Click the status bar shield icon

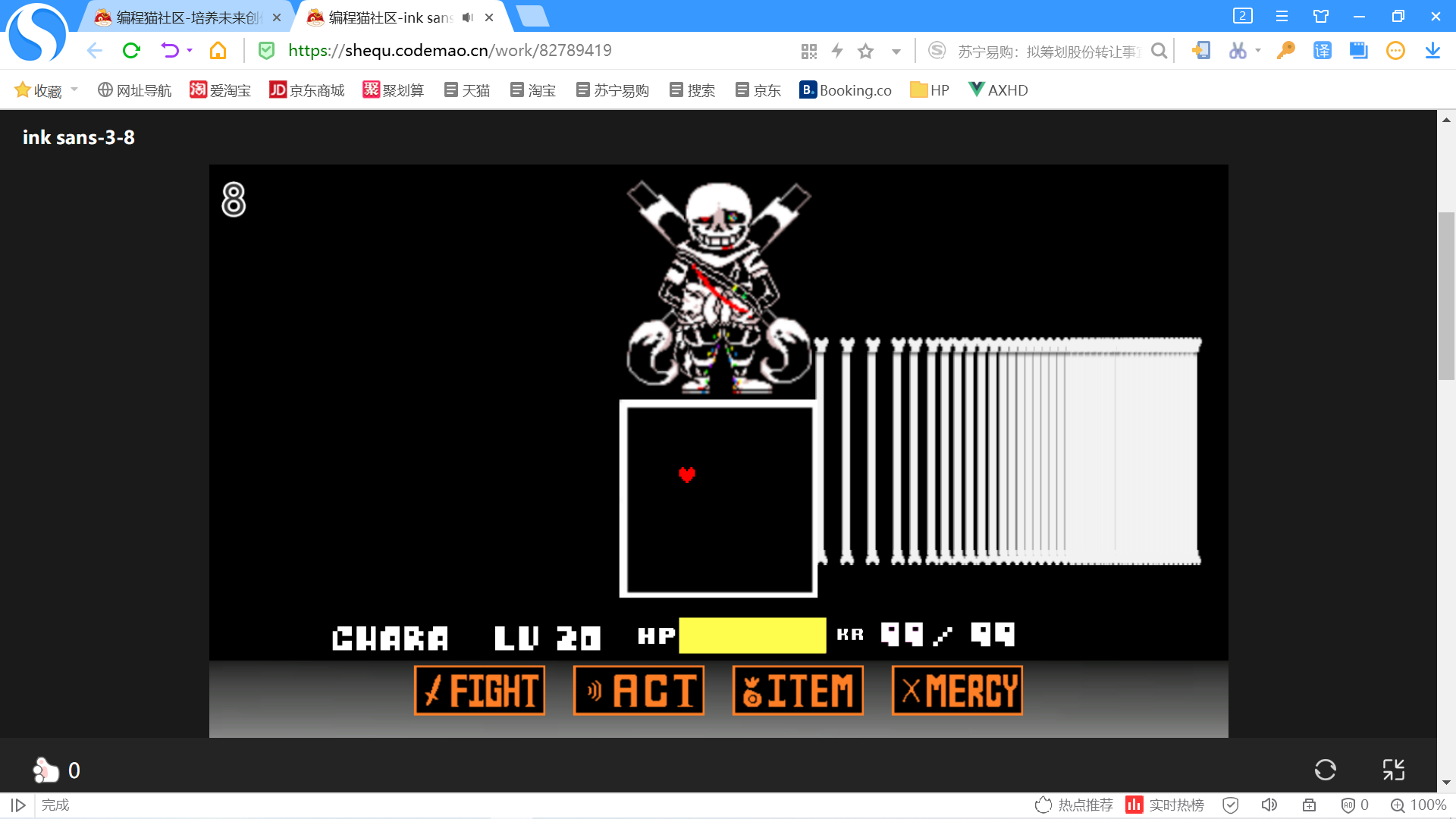point(1231,805)
